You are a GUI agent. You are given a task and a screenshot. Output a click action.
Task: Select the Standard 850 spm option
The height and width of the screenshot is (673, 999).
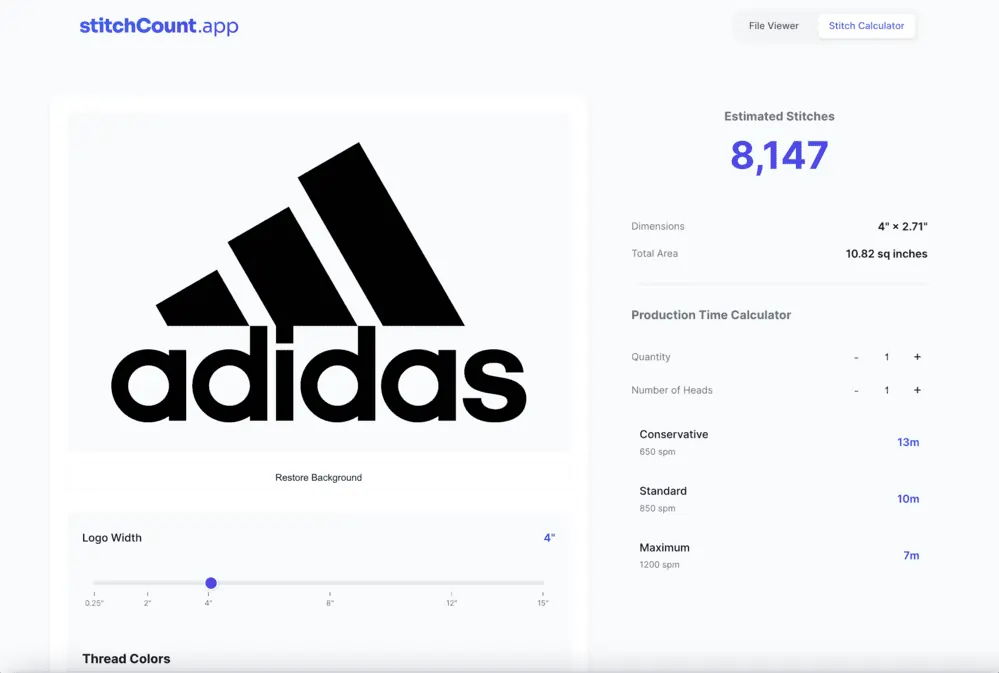[x=779, y=499]
